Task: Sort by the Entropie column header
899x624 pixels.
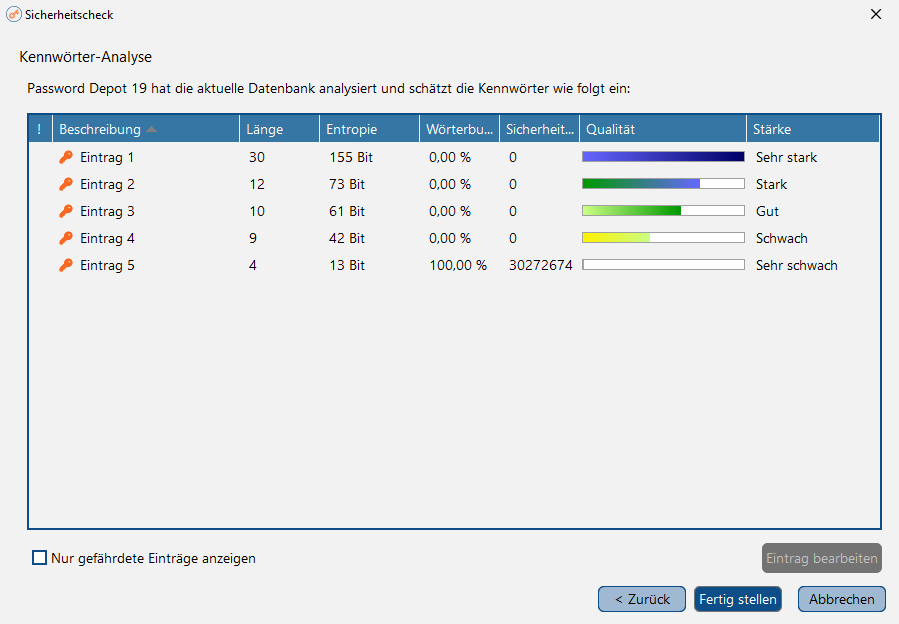Action: 369,129
